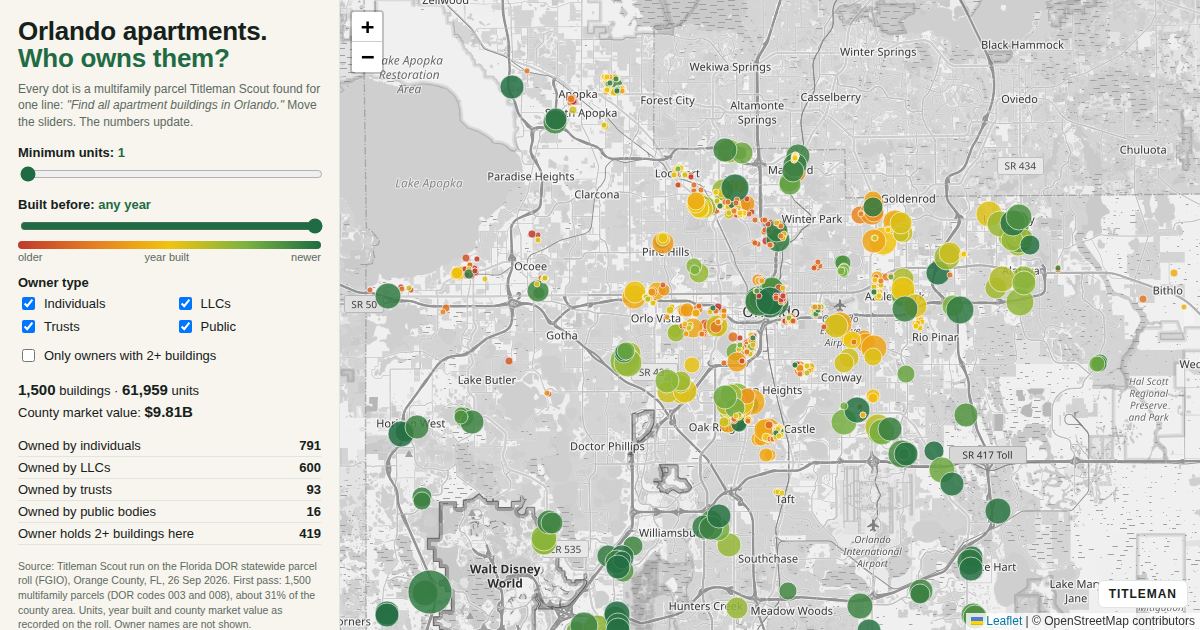The height and width of the screenshot is (630, 1200).
Task: Click the large green dot near Rio Pinar
Action: pos(959,310)
